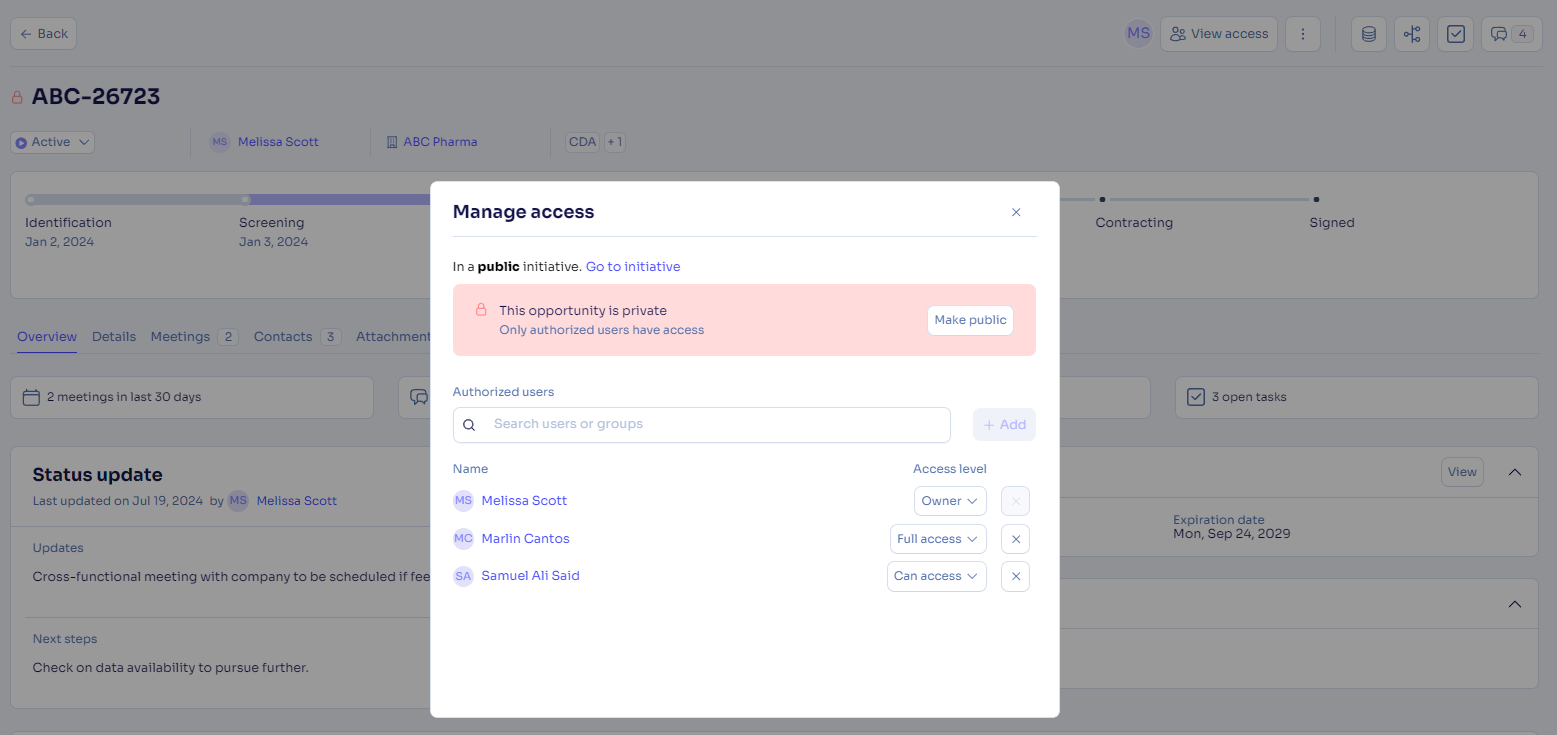Open the comments icon showing 4
Screen dimensions: 1557x735
(x=1512, y=34)
